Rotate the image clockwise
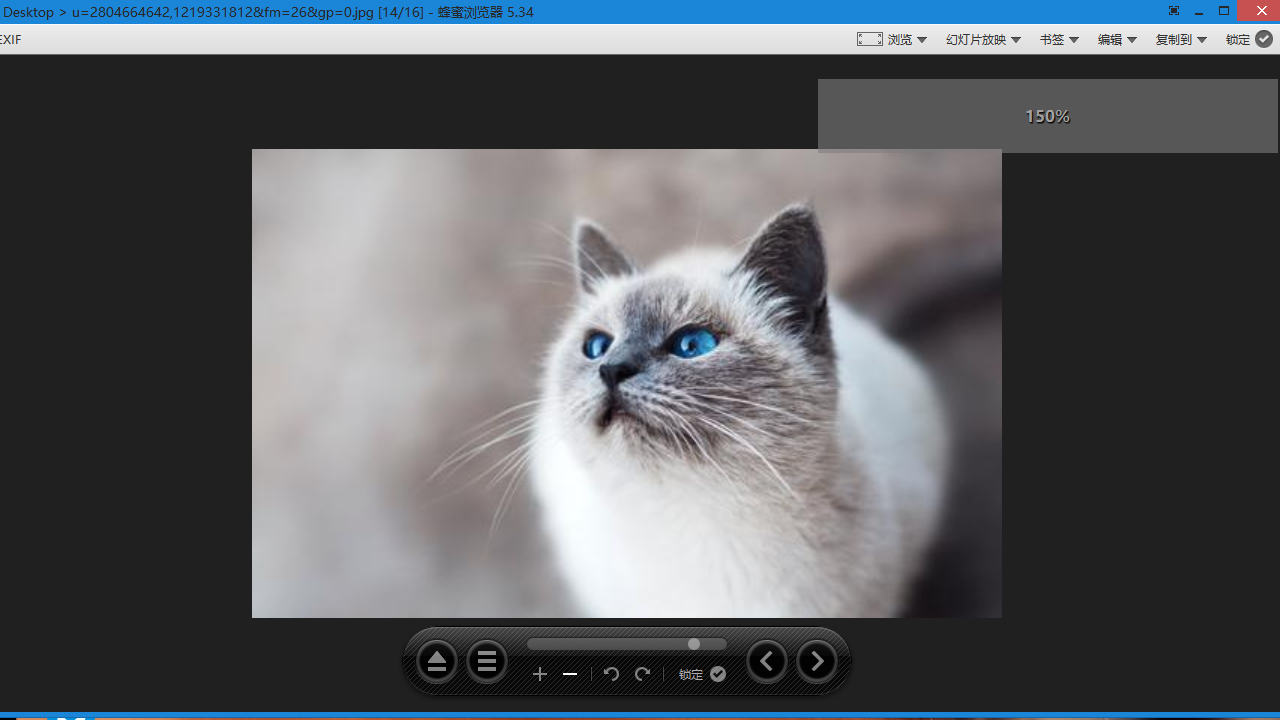Image resolution: width=1280 pixels, height=720 pixels. click(643, 675)
